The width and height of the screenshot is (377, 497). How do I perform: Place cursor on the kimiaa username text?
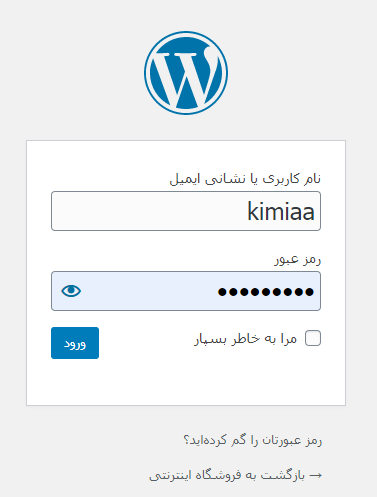tap(281, 211)
